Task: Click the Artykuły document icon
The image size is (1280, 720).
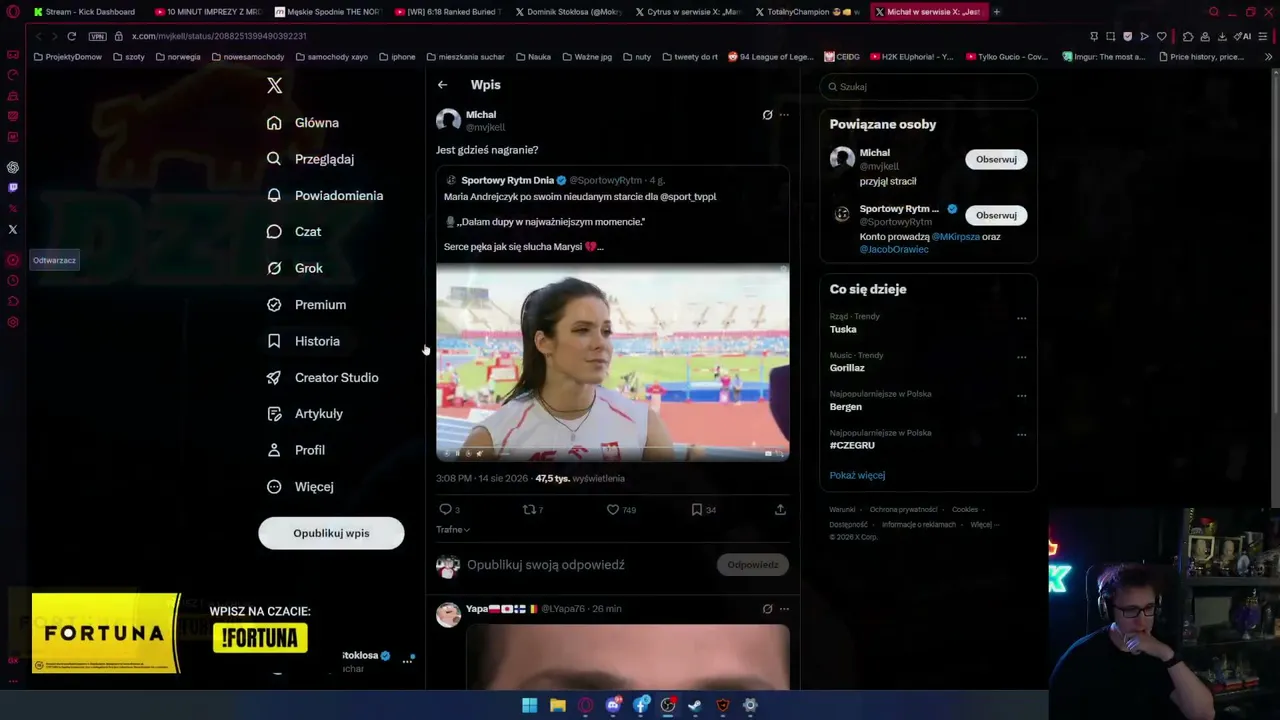Action: [274, 414]
